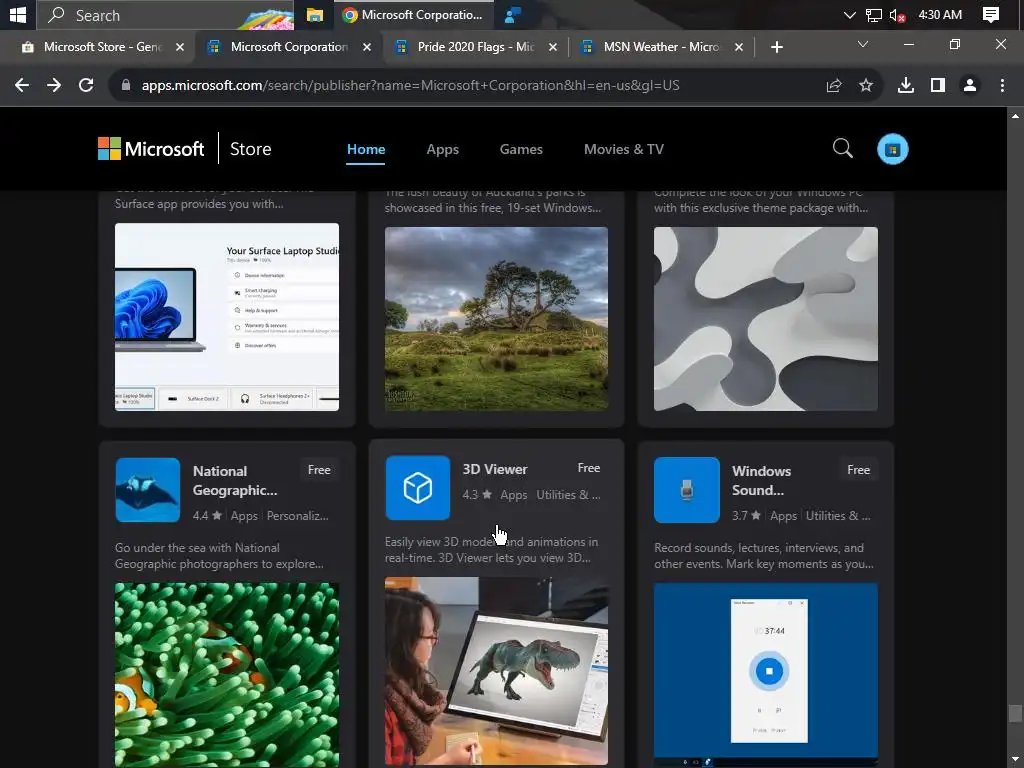Click the Free label on 3D Viewer

588,468
